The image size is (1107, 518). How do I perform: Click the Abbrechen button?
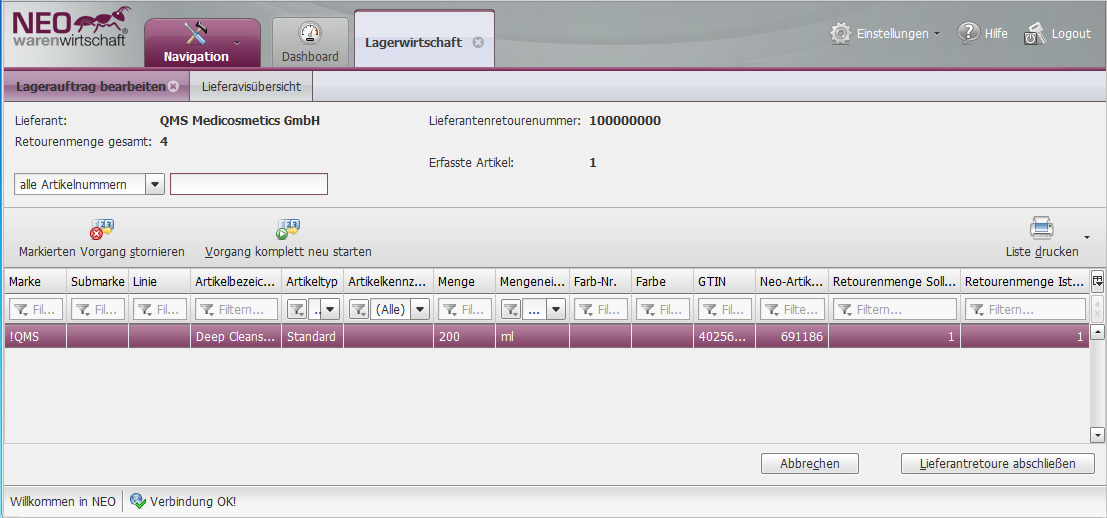tap(810, 464)
